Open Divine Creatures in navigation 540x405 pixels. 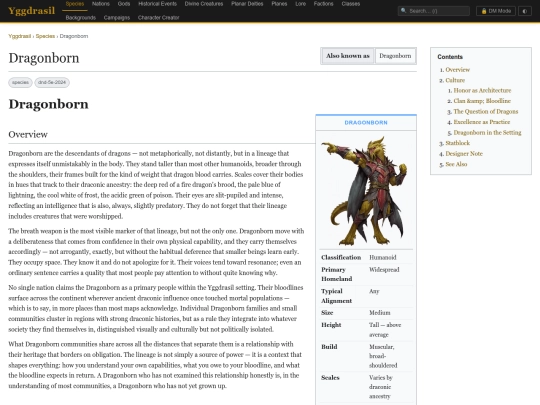204,4
